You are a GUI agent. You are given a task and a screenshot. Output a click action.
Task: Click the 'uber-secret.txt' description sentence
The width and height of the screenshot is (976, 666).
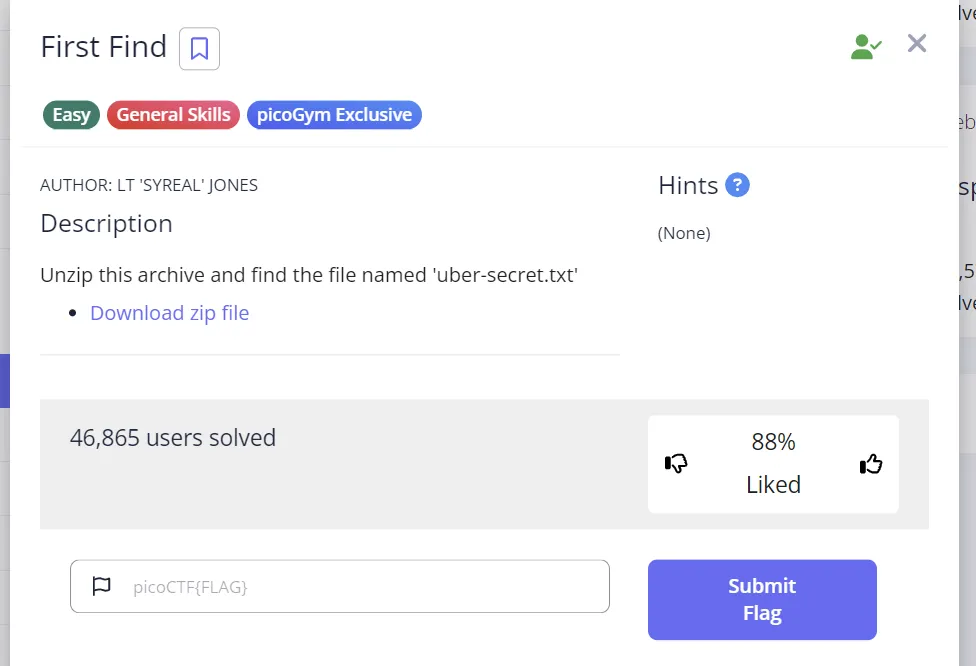point(309,275)
